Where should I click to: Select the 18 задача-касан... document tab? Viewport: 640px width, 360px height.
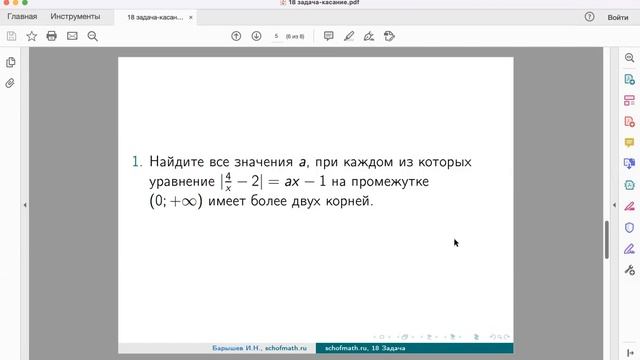155,18
